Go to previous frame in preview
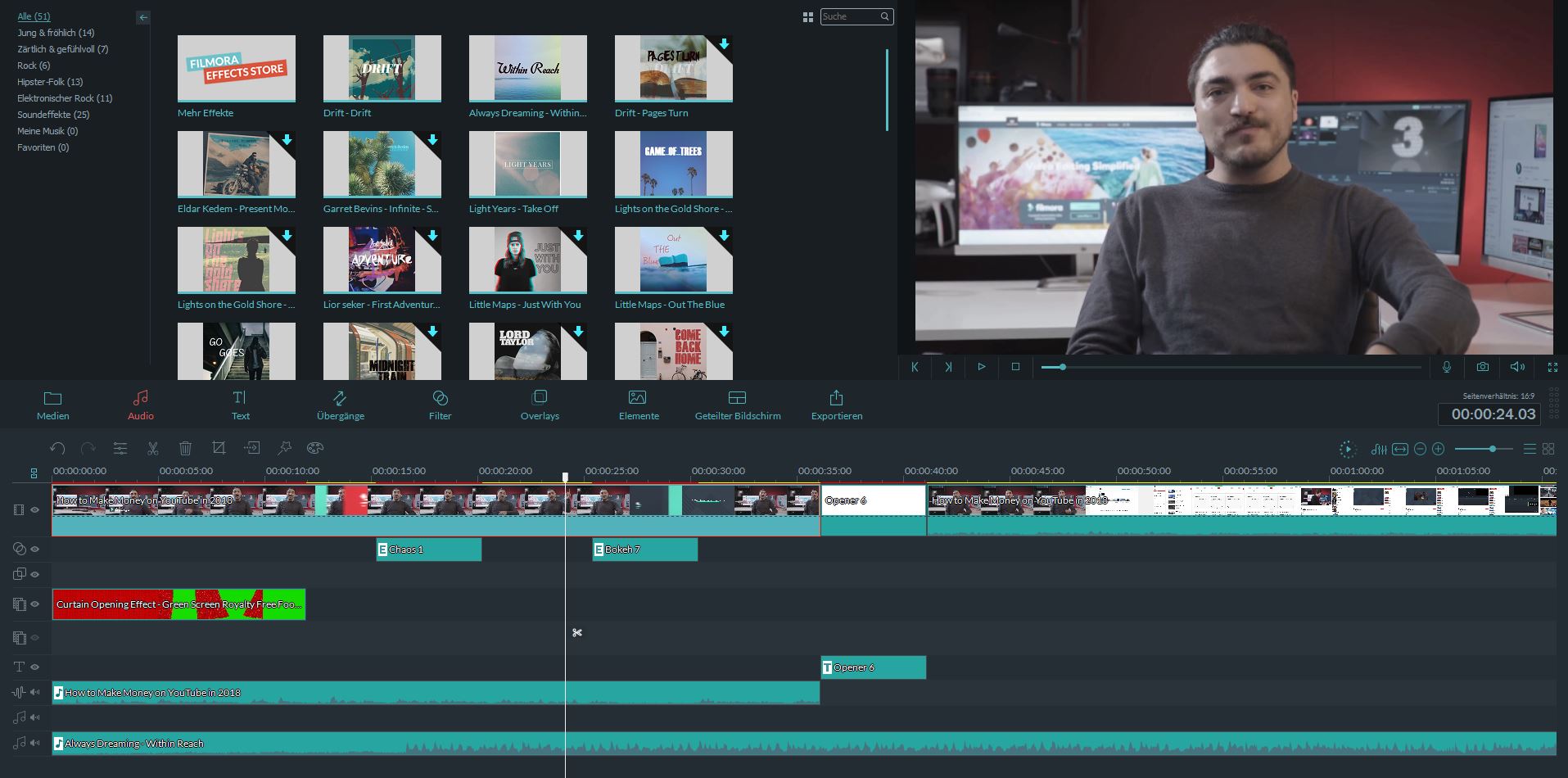Viewport: 1568px width, 778px height. tap(915, 367)
